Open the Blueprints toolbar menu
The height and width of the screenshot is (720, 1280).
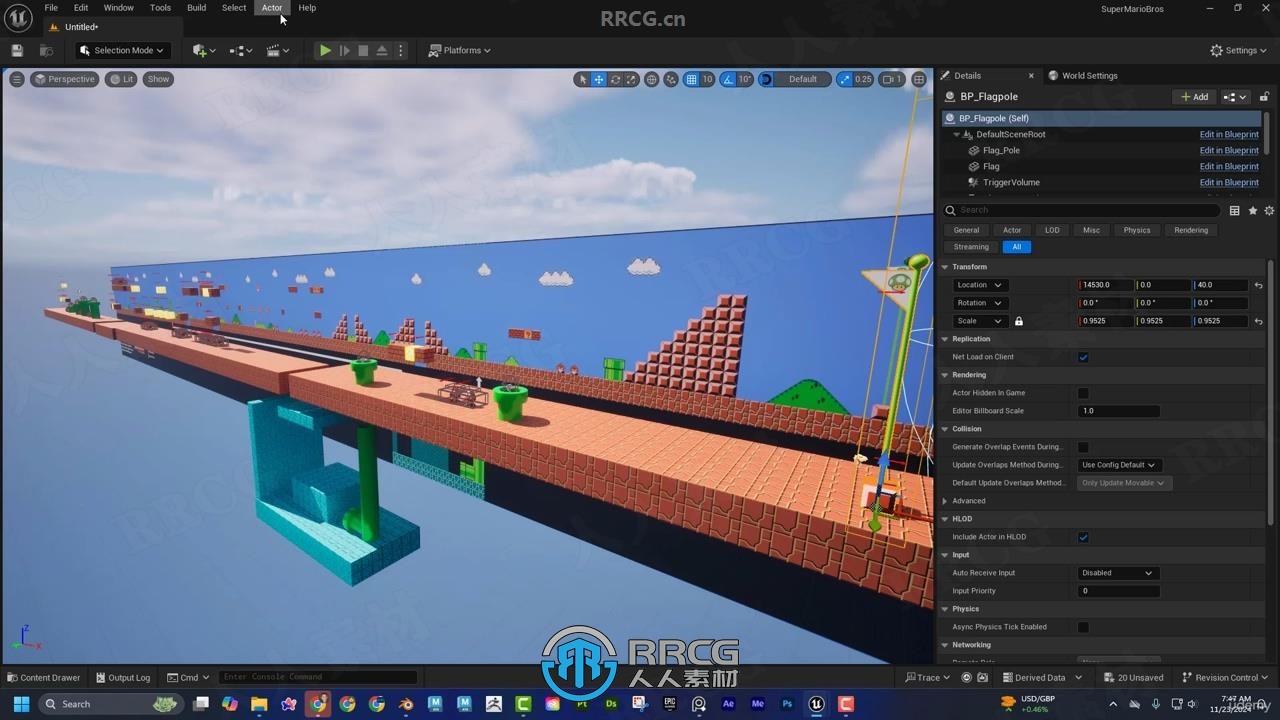click(241, 50)
